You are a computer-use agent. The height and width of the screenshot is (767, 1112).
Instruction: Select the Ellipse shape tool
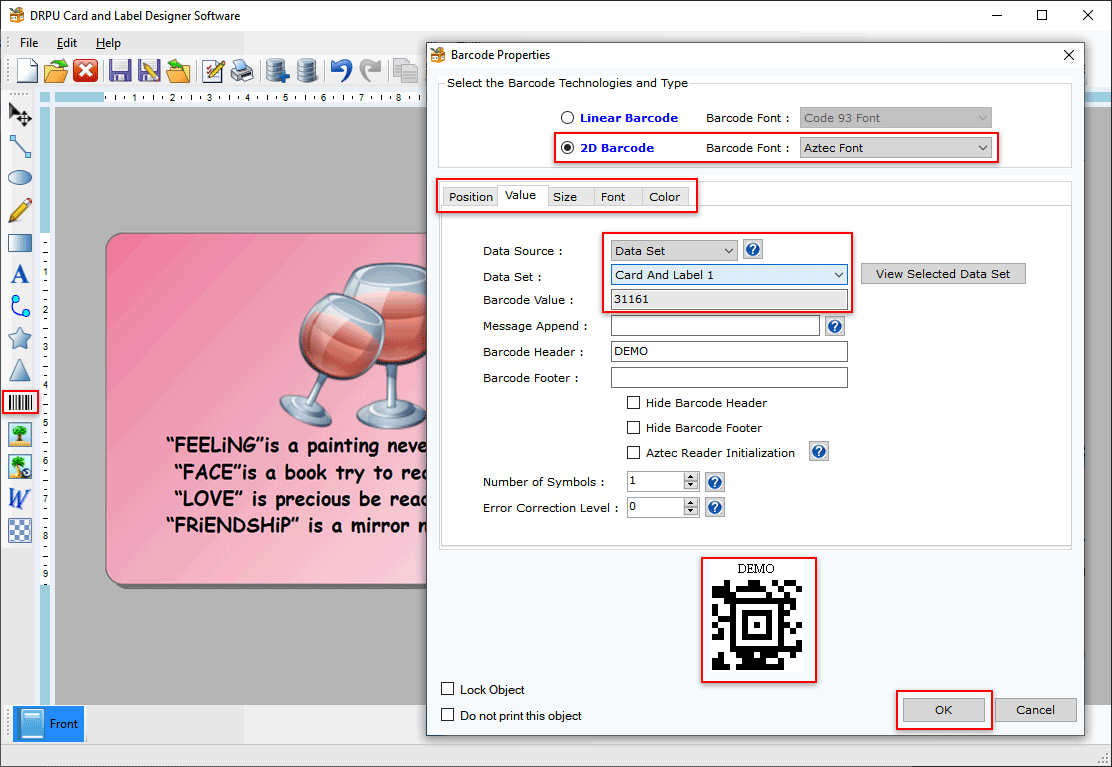pos(20,177)
